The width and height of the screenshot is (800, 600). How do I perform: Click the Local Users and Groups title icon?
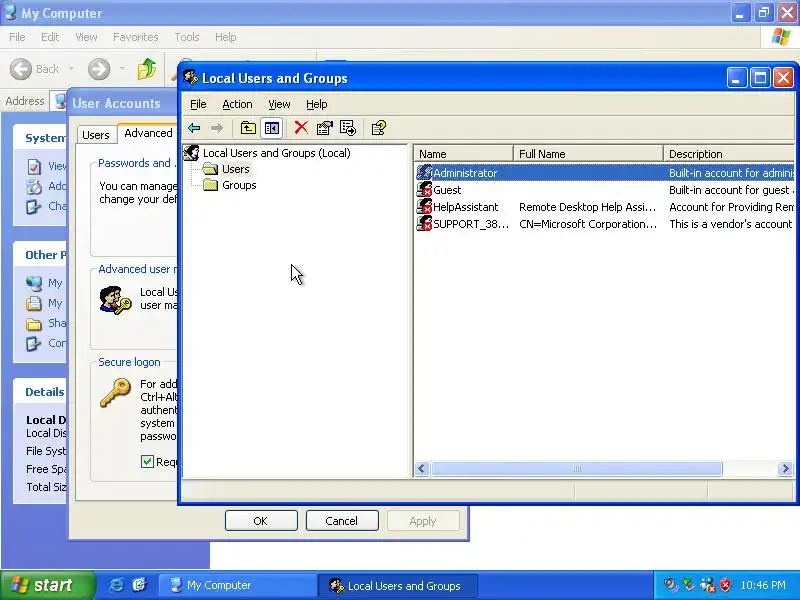191,78
